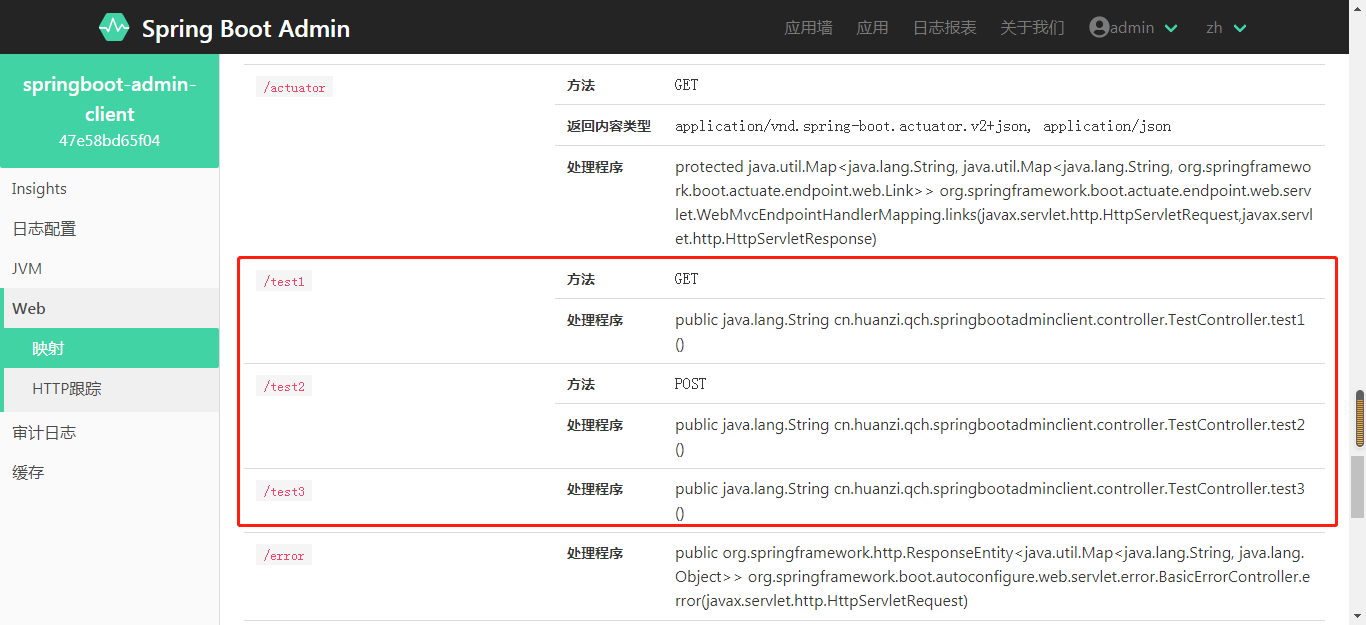Click the /actuator mapping path
The image size is (1366, 625).
pos(294,87)
